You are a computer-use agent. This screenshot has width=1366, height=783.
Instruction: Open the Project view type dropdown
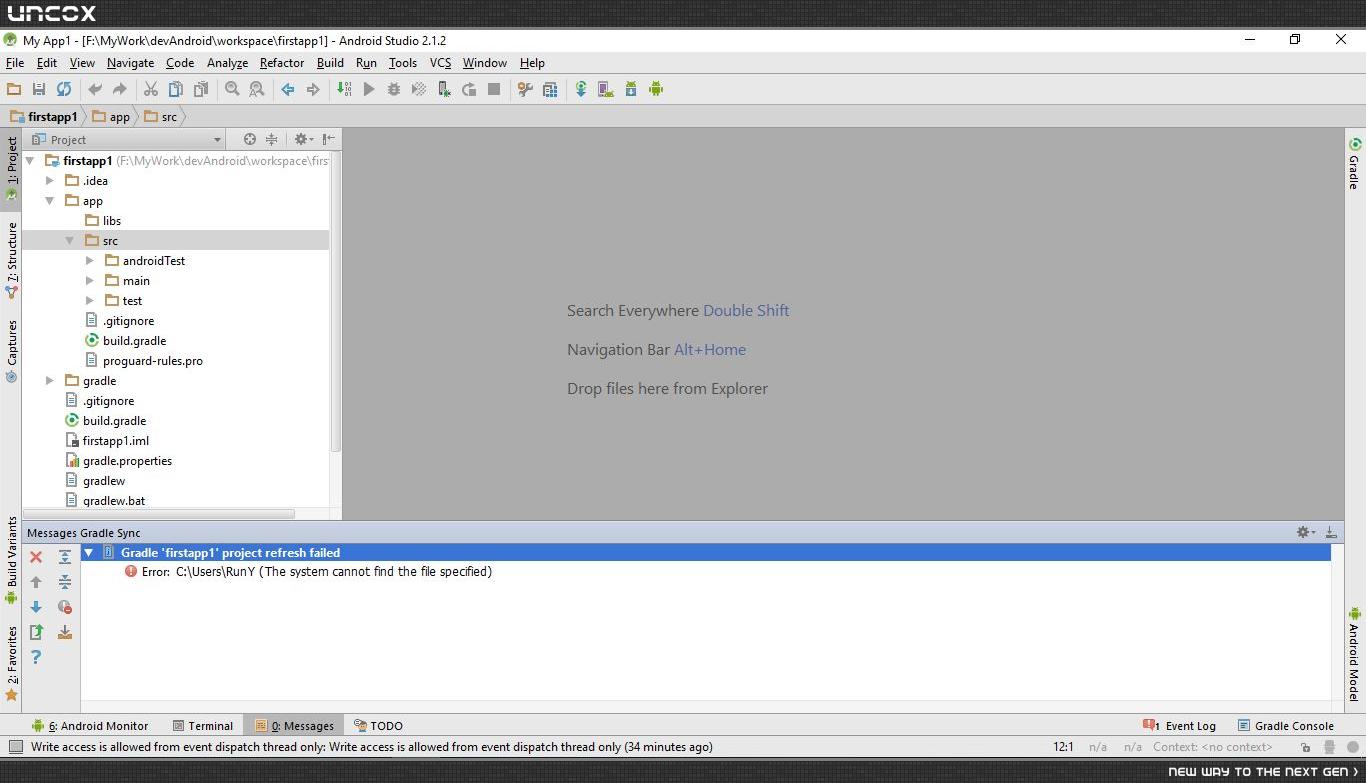click(127, 139)
